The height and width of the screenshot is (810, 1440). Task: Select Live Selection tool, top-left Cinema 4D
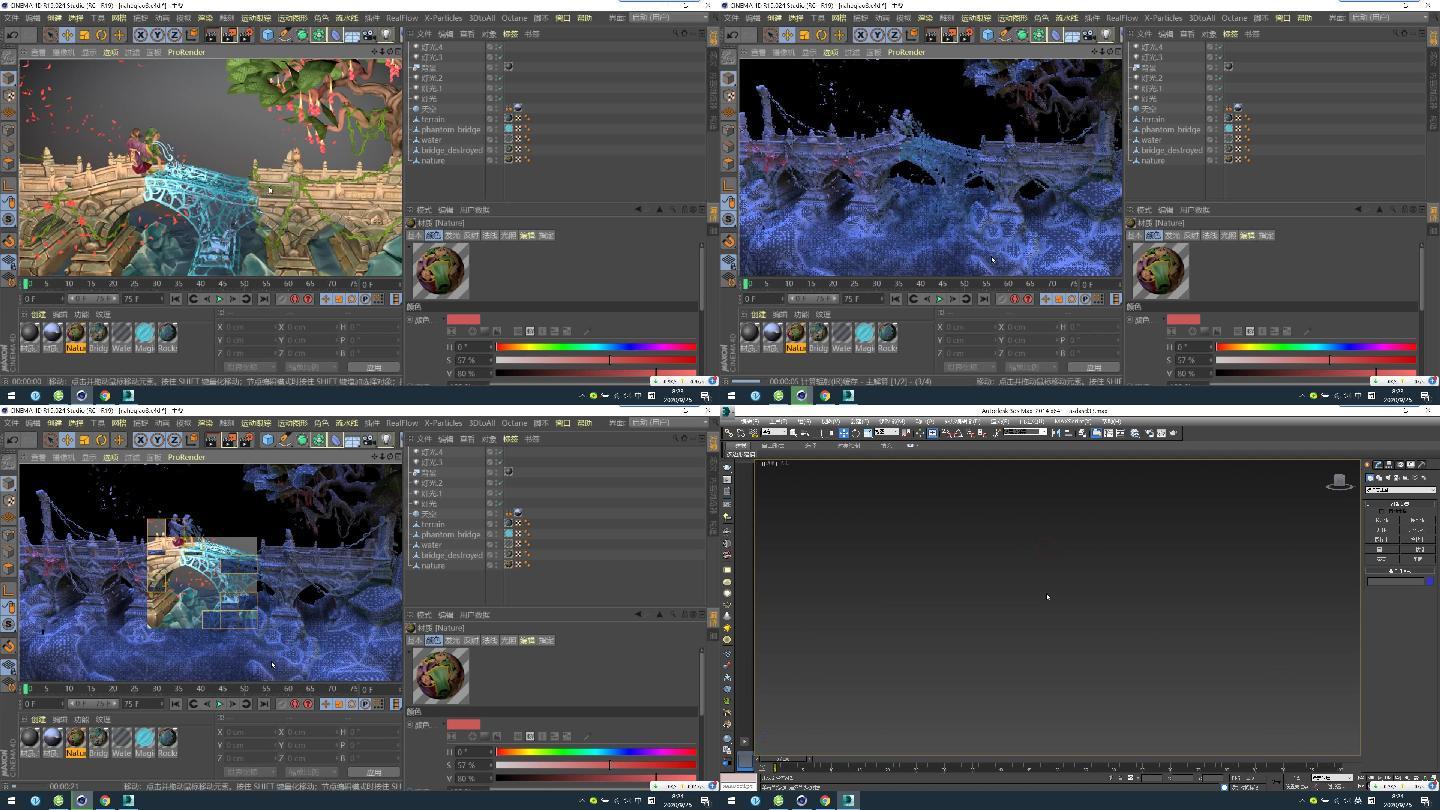point(51,35)
